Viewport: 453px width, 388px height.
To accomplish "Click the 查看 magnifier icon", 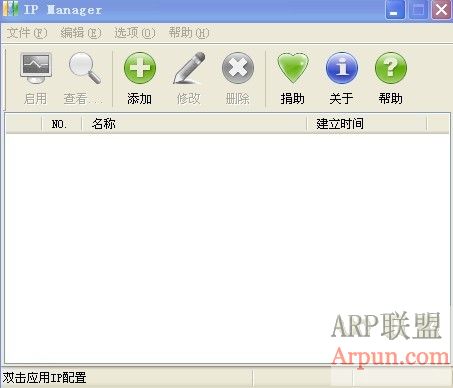I will (84, 68).
